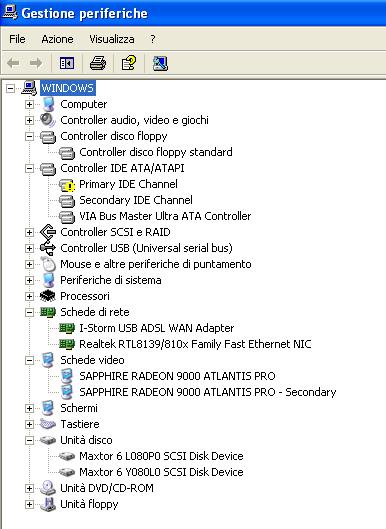The width and height of the screenshot is (386, 529).
Task: Collapse Controller disco floppy node
Action: point(29,137)
